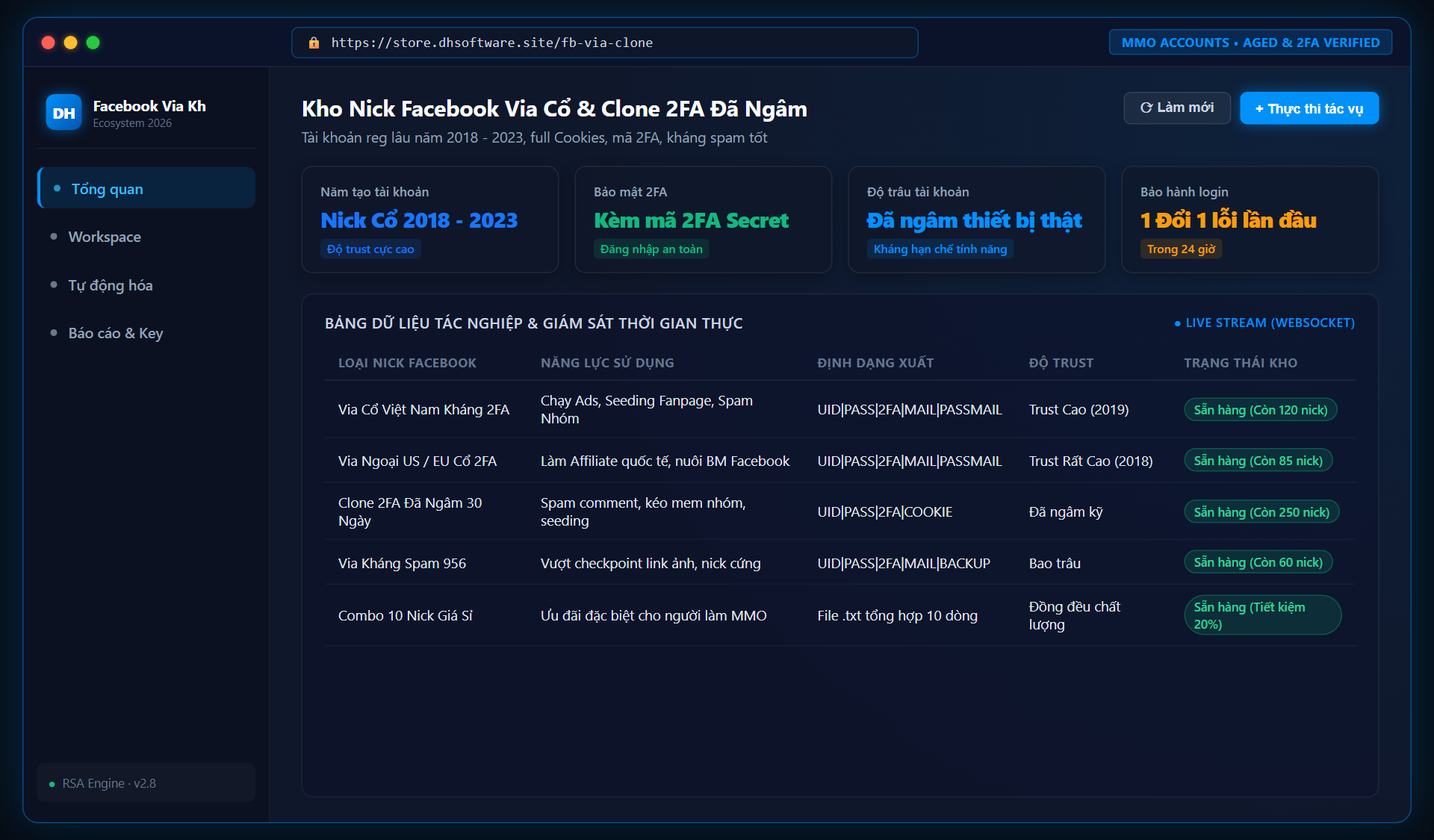Viewport: 1434px width, 840px height.
Task: Click NĂNG LỰC SỬ DỤNG column header
Action: tap(607, 363)
